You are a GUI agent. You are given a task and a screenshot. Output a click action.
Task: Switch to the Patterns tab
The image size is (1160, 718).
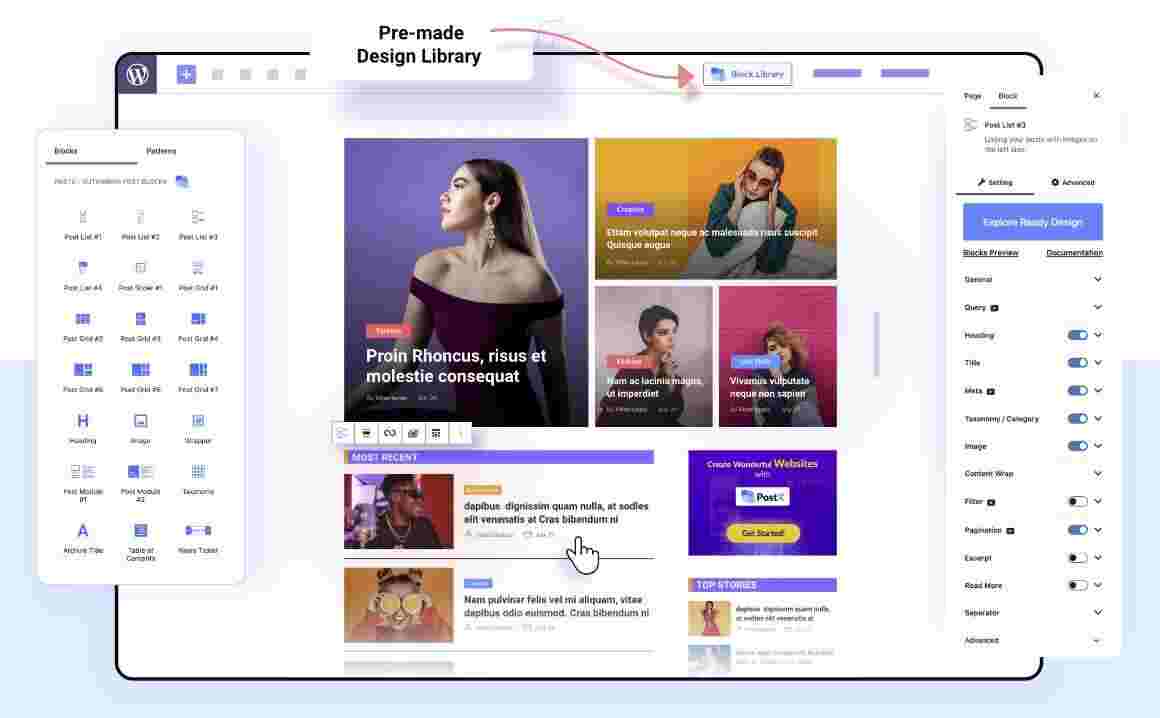coord(161,151)
